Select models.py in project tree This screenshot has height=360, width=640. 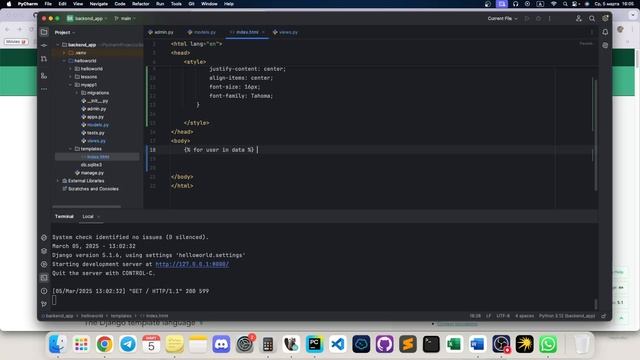tap(98, 125)
